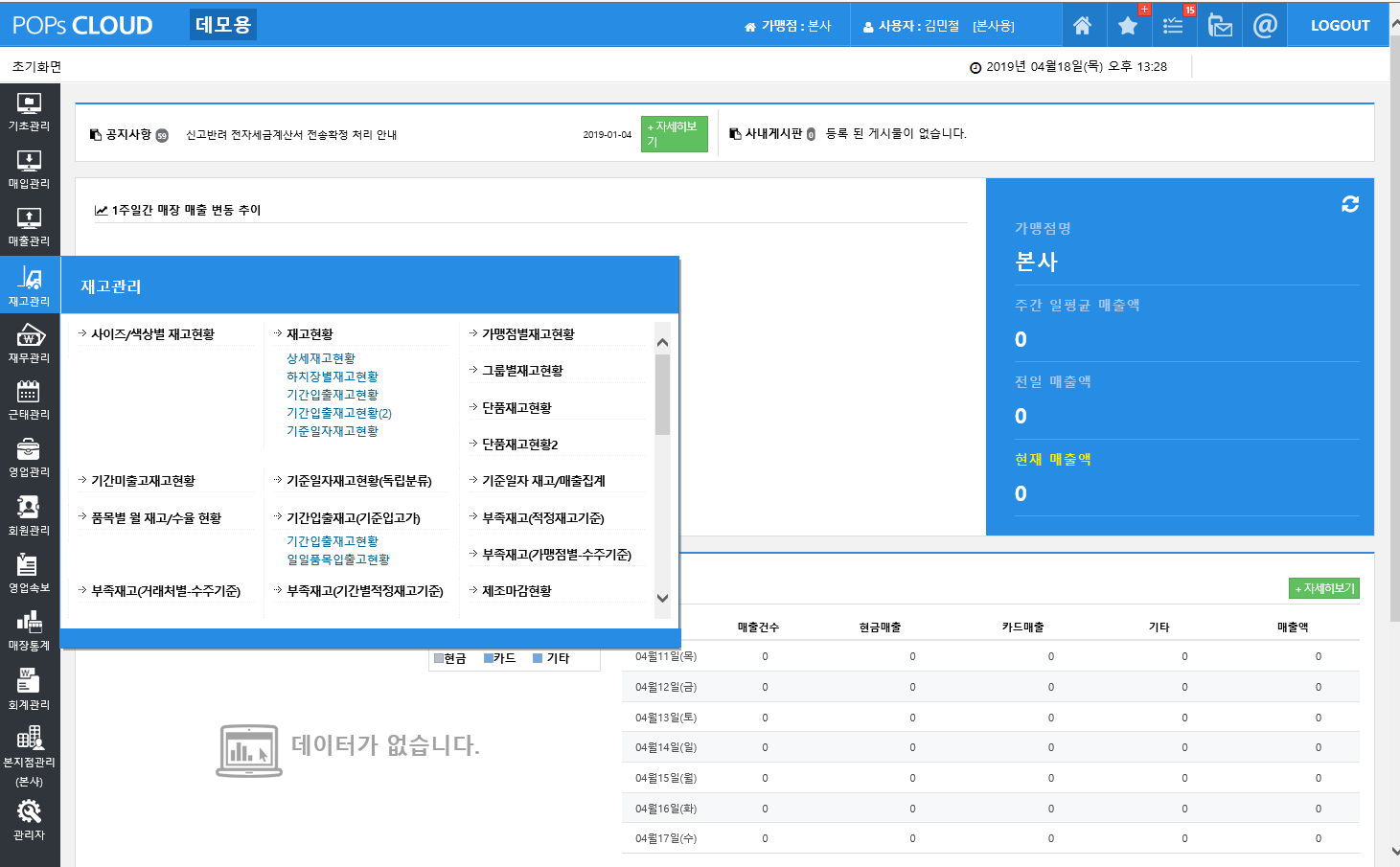Screen dimensions: 1400x867
Task: Select 재고관리 in the sidebar
Action: [30, 285]
